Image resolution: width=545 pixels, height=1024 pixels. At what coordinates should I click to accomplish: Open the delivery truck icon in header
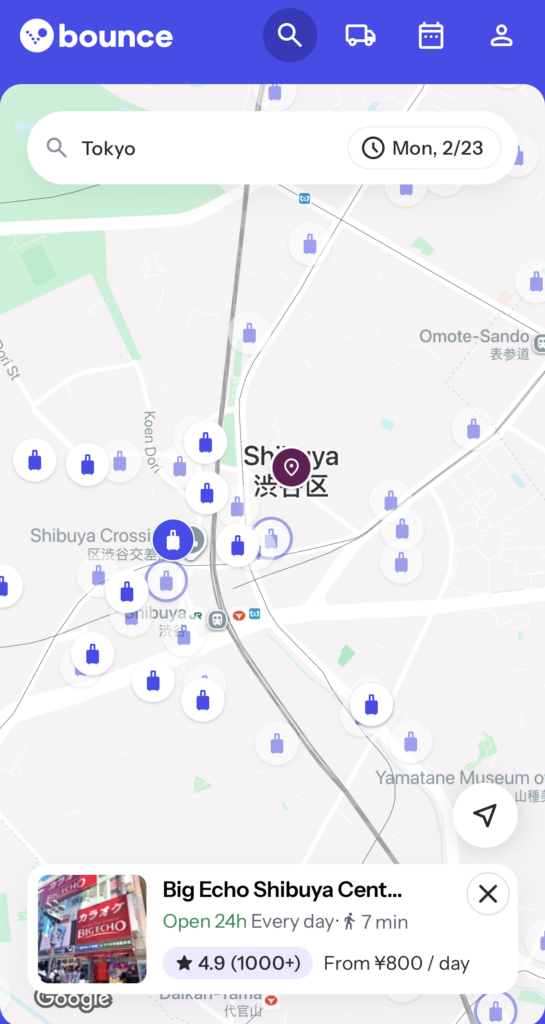[360, 35]
